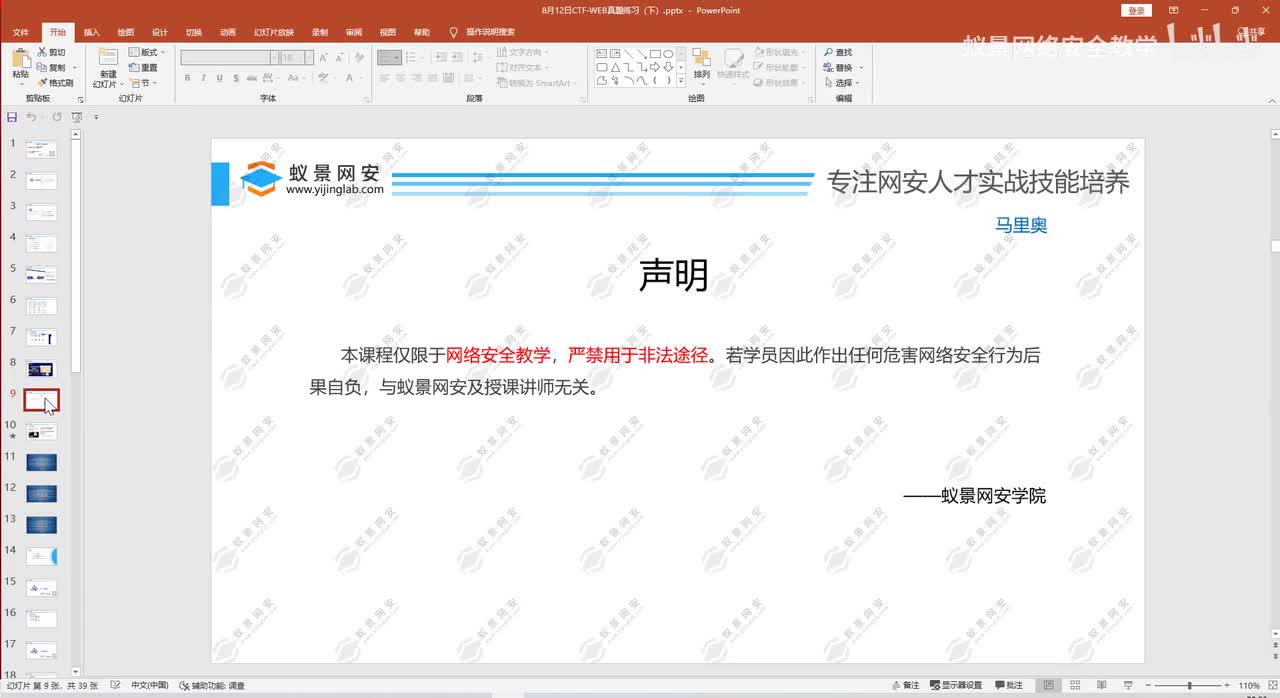Select the oval shape in shapes gallery

pyautogui.click(x=668, y=54)
